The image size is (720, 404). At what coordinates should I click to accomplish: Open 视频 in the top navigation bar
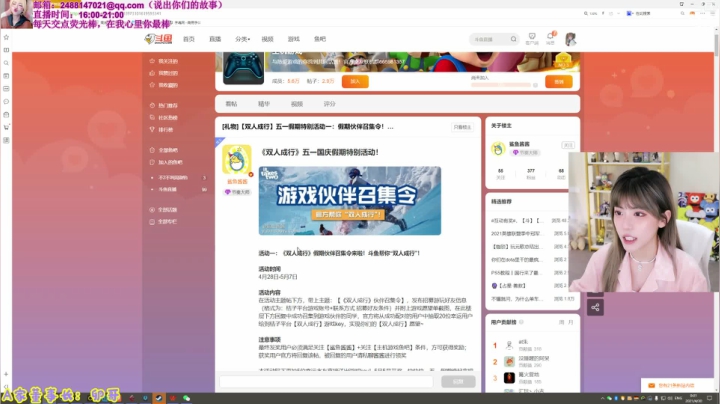pyautogui.click(x=267, y=39)
